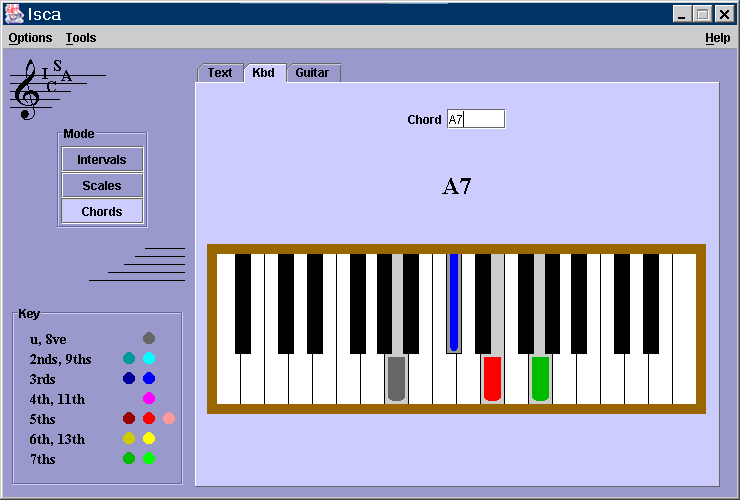Viewport: 740px width, 500px height.
Task: Open the Options menu
Action: 30,38
